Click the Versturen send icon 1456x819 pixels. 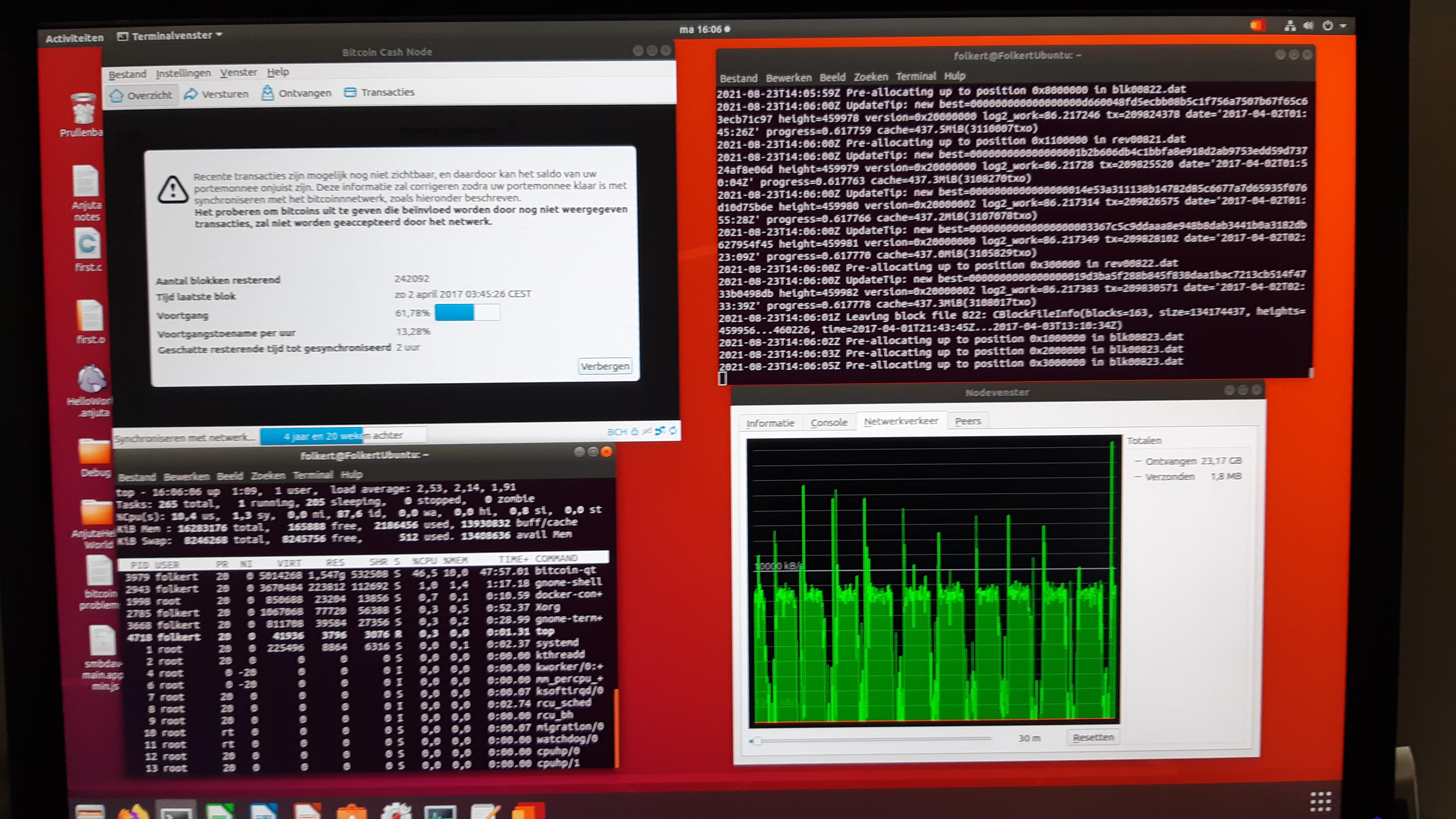coord(191,94)
